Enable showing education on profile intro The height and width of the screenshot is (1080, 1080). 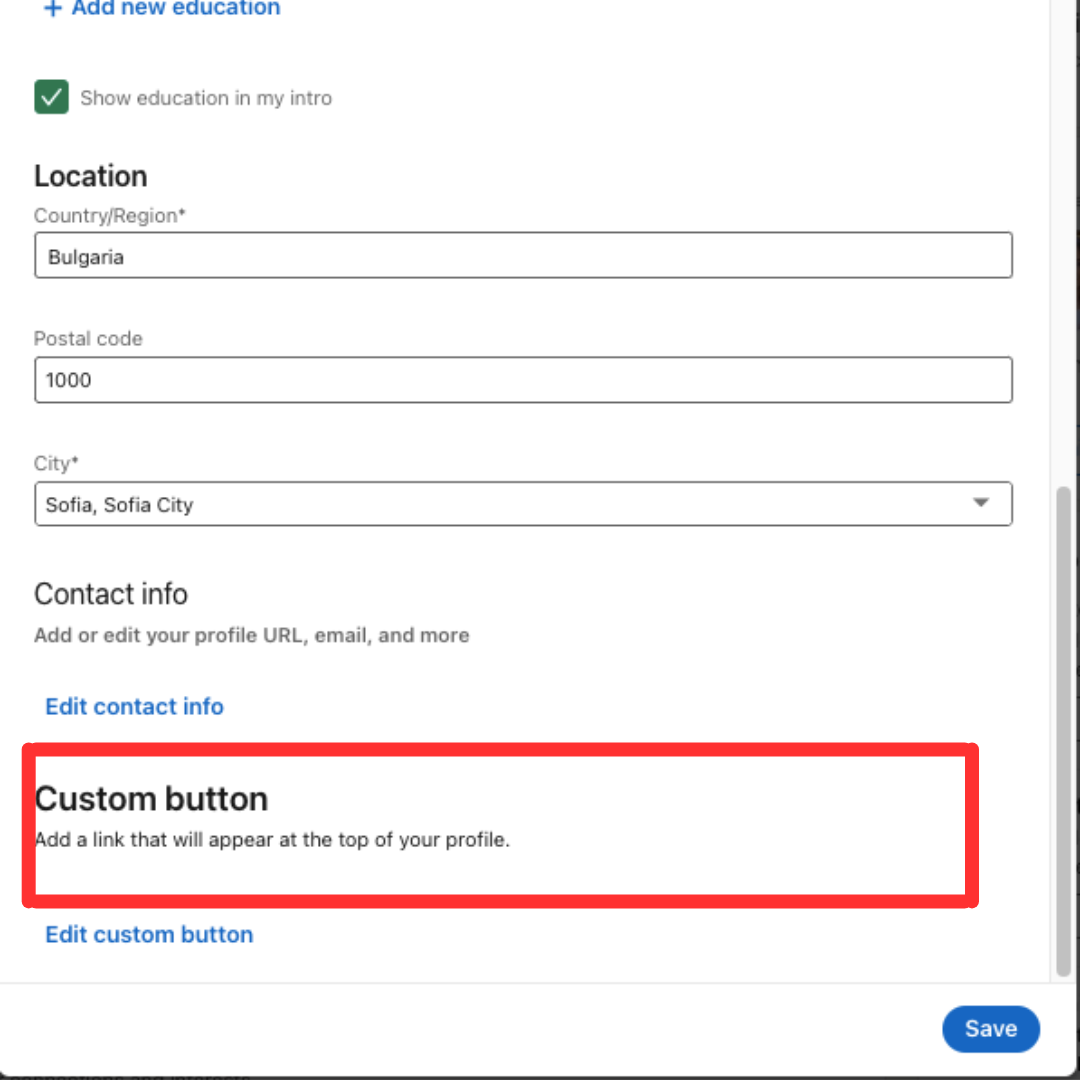pos(51,97)
